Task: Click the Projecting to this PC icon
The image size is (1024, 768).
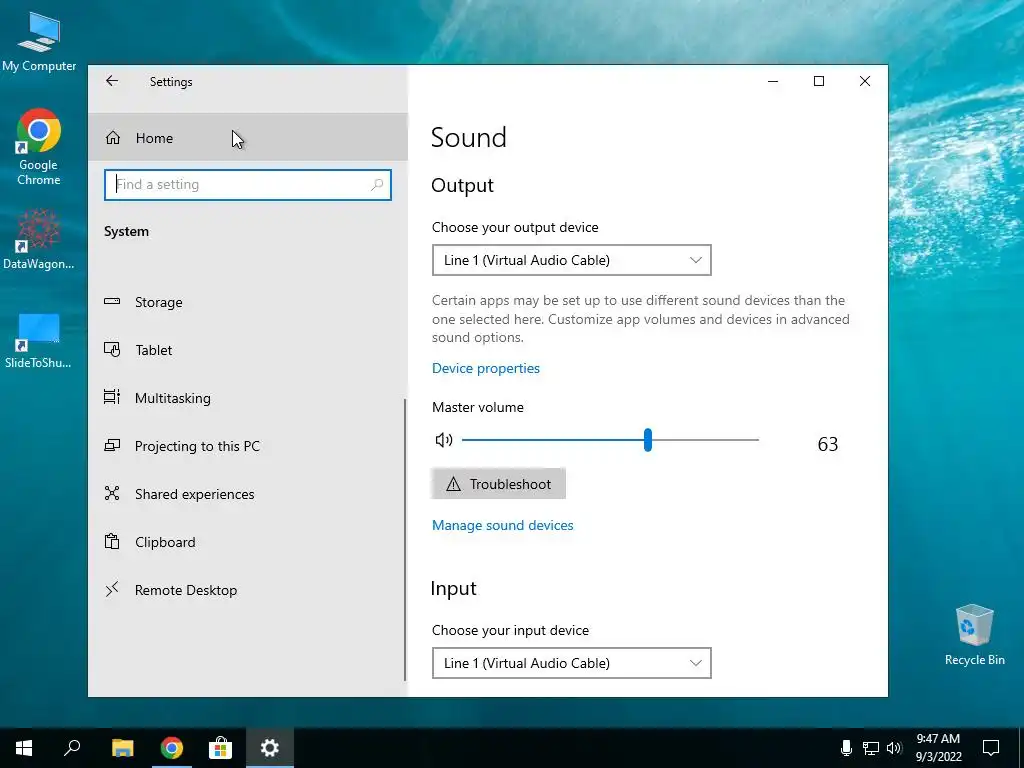Action: 112,445
